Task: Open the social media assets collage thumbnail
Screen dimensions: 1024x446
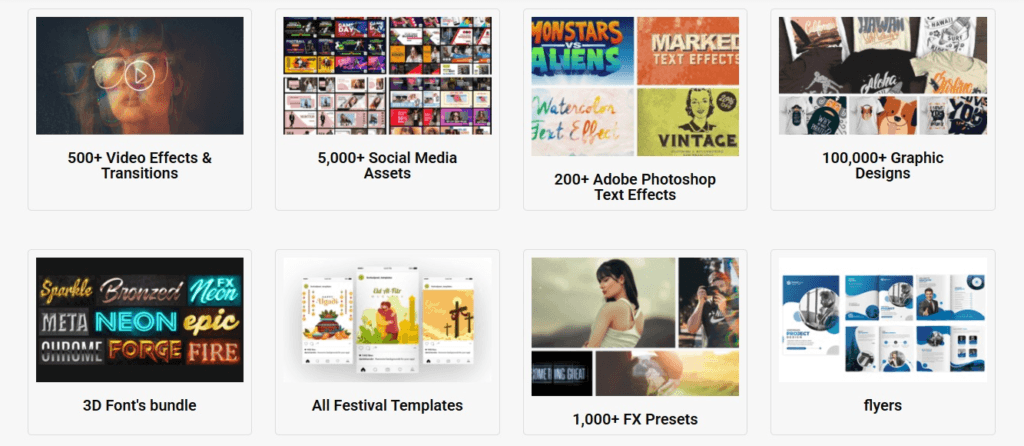Action: tap(387, 75)
